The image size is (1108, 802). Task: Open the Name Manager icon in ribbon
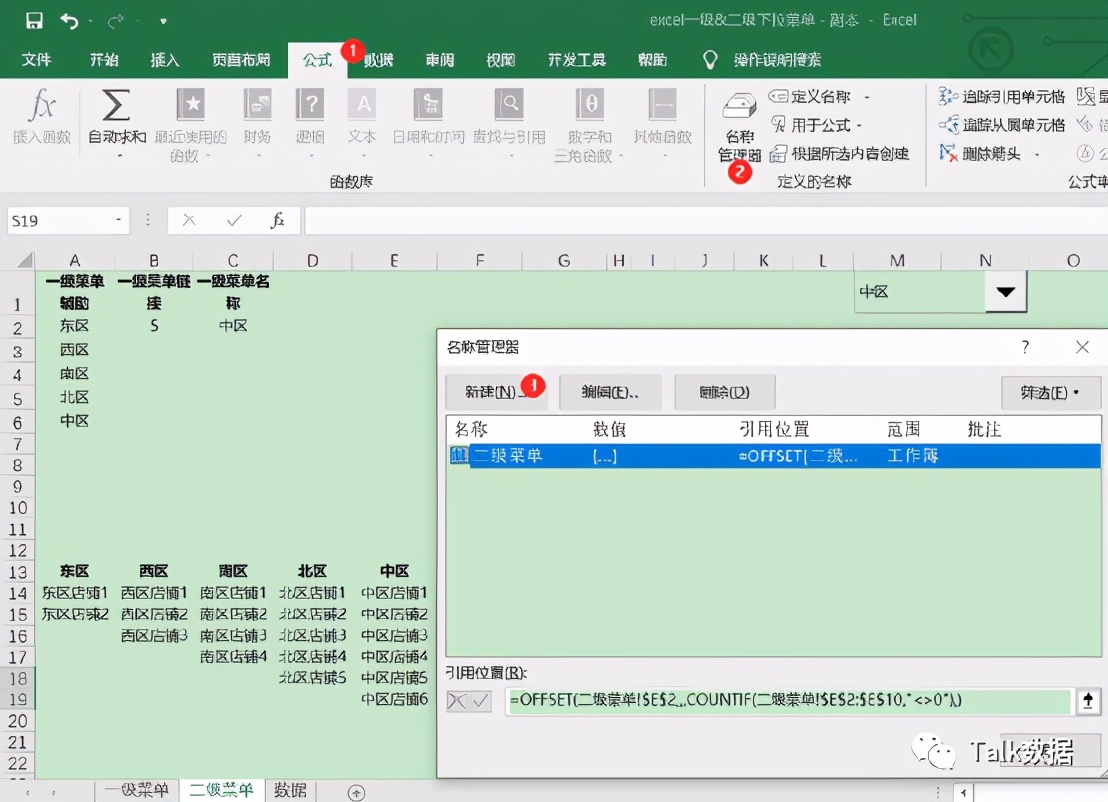tap(739, 108)
